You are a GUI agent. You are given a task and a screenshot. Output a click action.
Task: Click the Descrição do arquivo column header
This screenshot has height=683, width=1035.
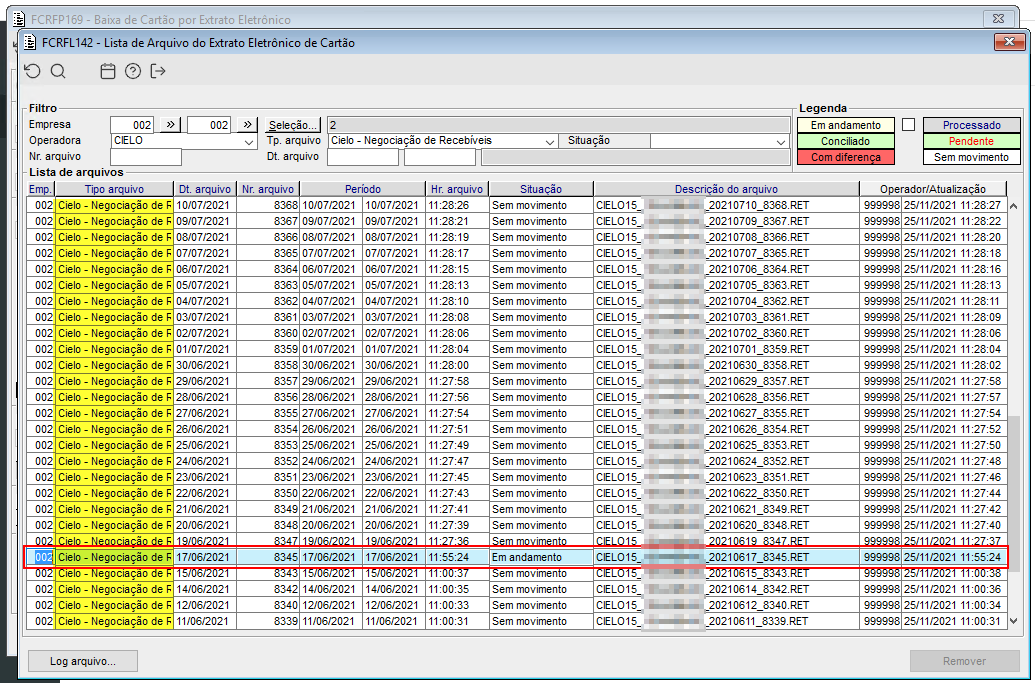pos(726,189)
